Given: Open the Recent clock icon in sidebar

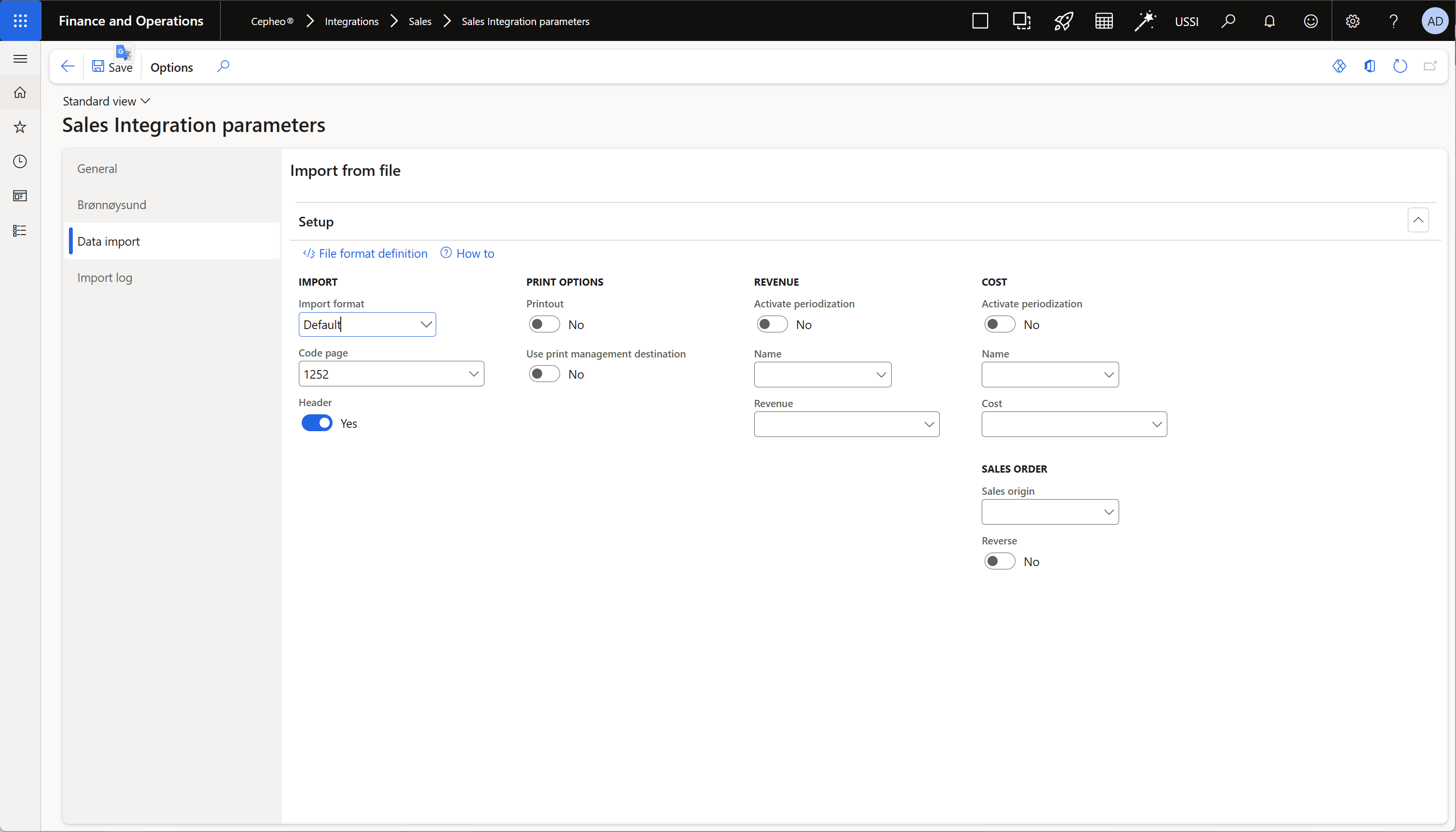Looking at the screenshot, I should (x=20, y=162).
